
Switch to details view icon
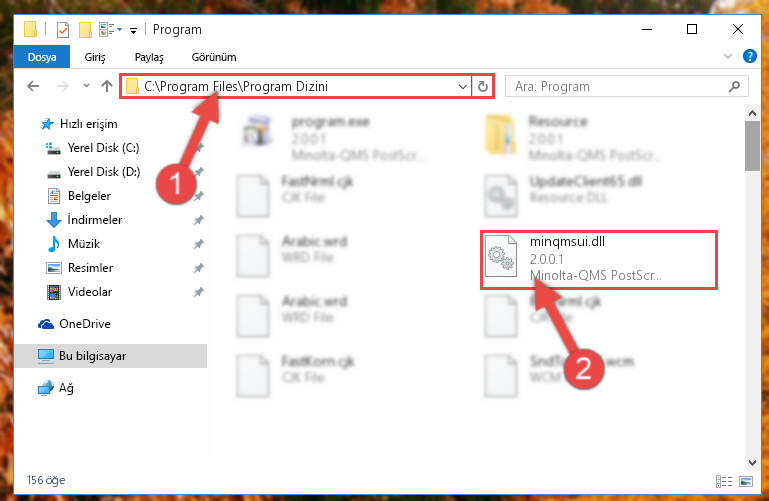coord(724,481)
